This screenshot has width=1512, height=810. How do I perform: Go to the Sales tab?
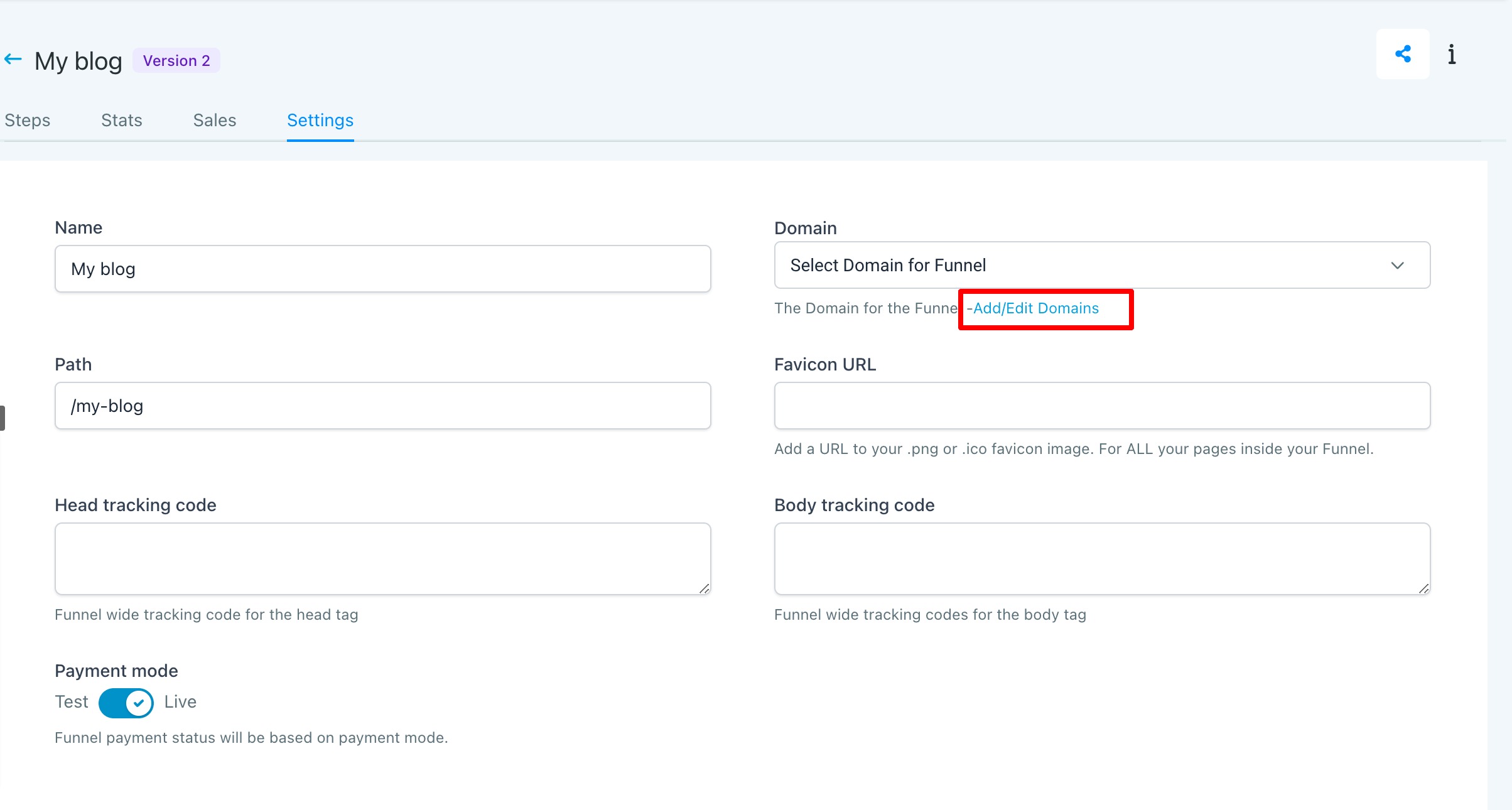[x=215, y=121]
